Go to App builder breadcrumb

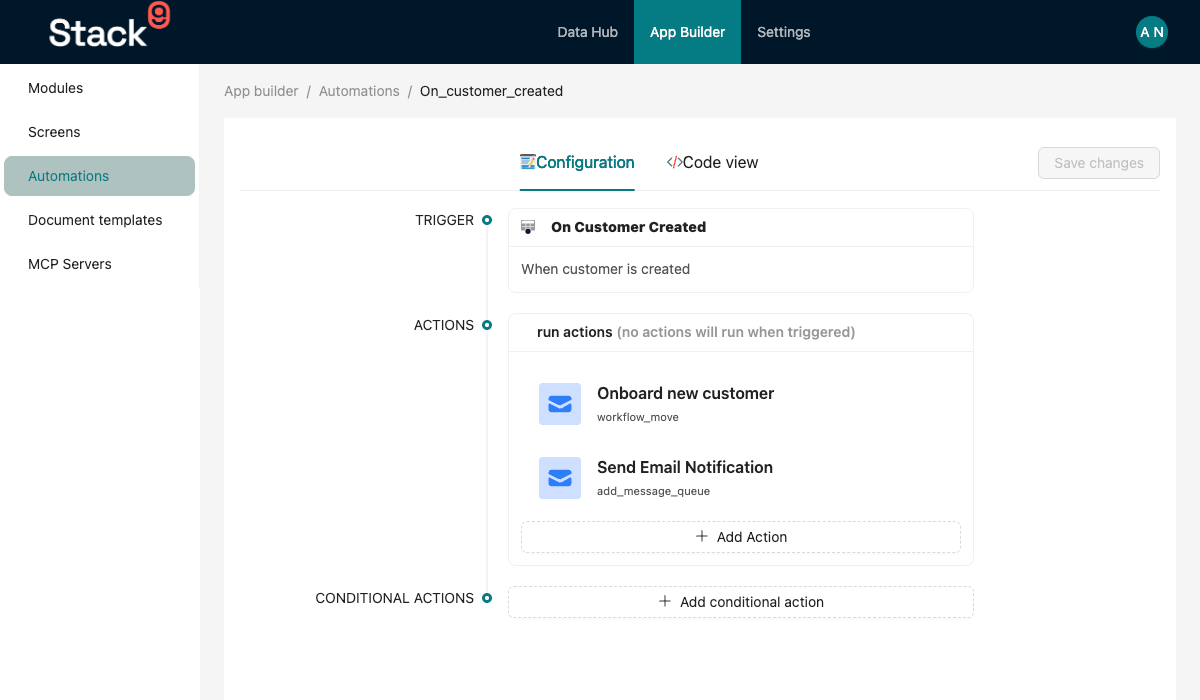point(261,91)
